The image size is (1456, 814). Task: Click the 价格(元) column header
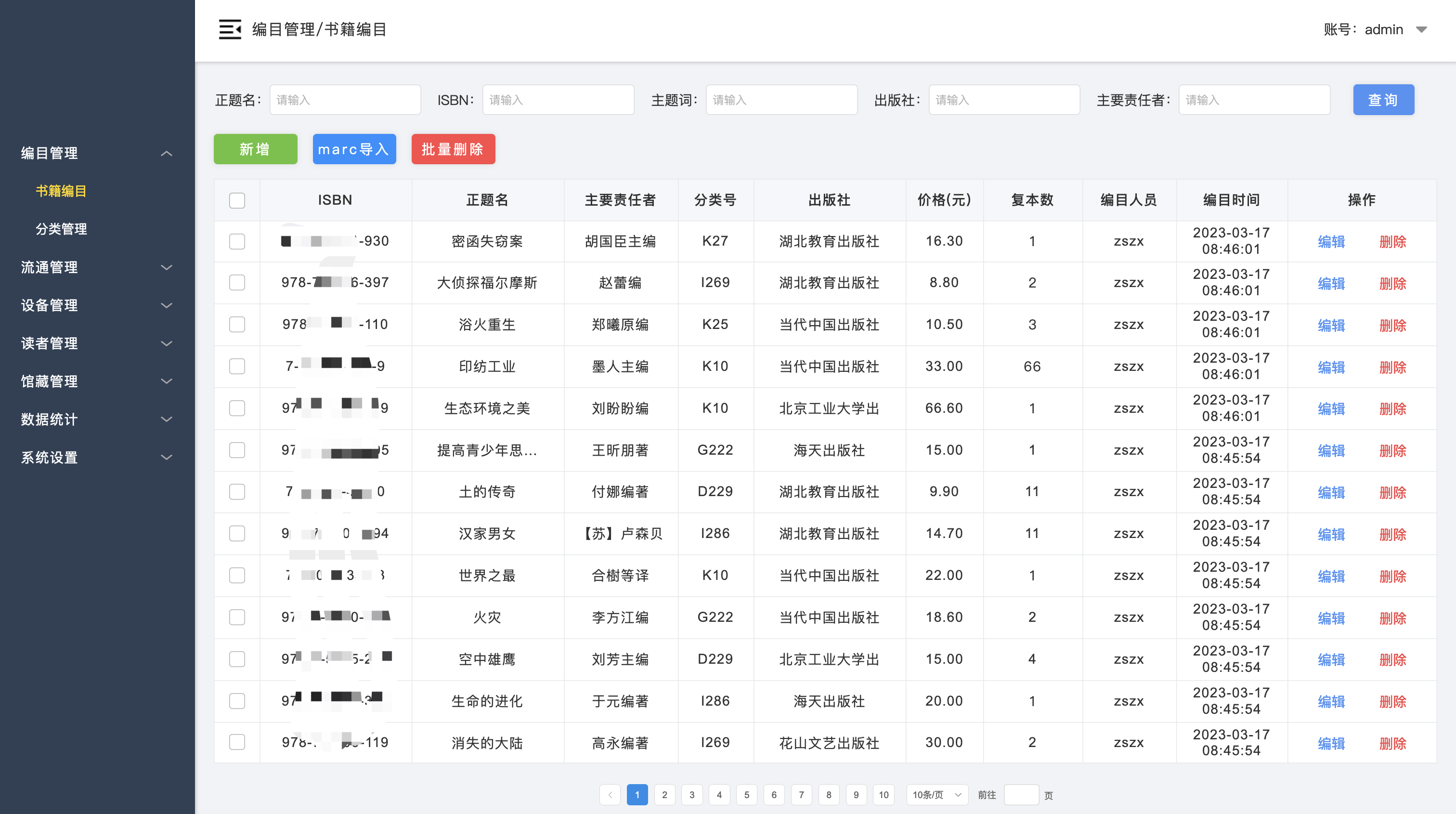pyautogui.click(x=945, y=200)
